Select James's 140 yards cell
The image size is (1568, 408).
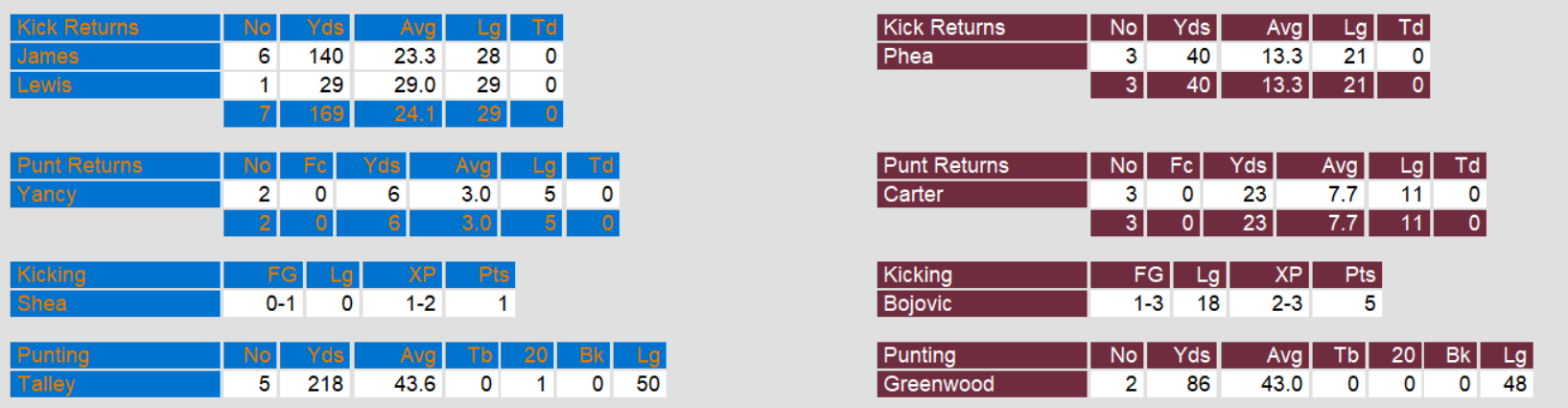(324, 57)
